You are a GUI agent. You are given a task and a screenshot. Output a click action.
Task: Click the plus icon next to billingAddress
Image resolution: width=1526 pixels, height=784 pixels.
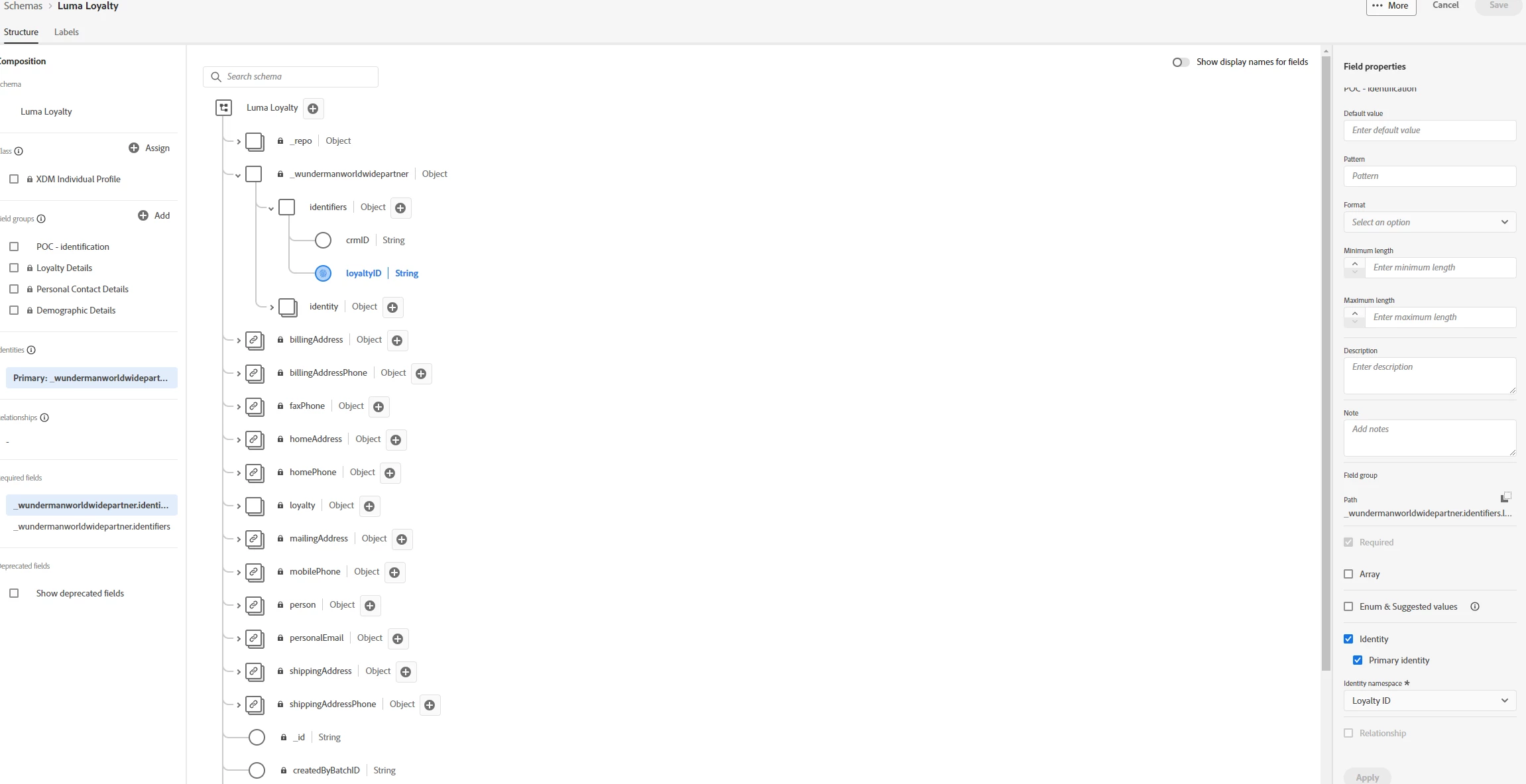tap(397, 340)
